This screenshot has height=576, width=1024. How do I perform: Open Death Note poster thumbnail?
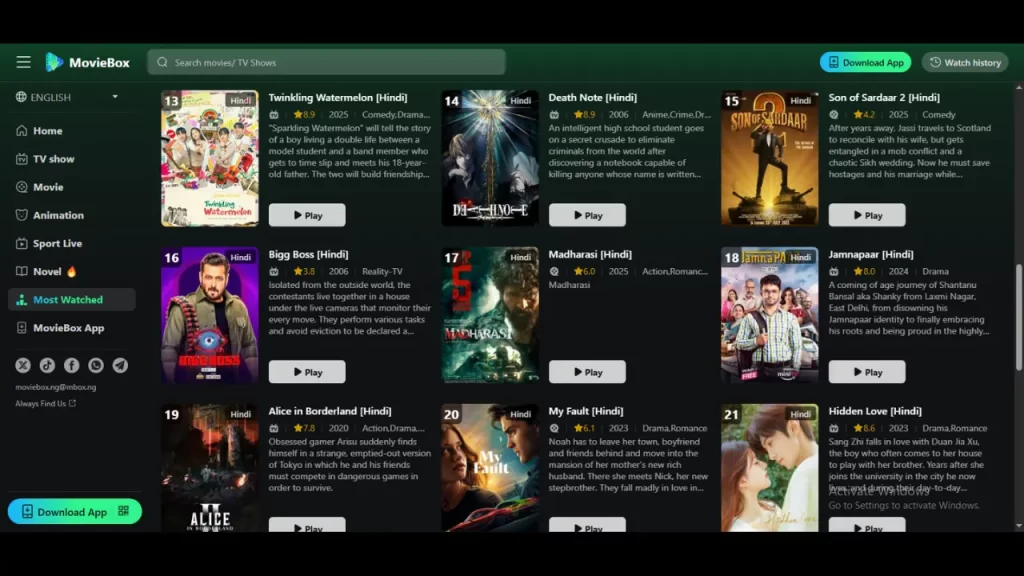pyautogui.click(x=490, y=158)
